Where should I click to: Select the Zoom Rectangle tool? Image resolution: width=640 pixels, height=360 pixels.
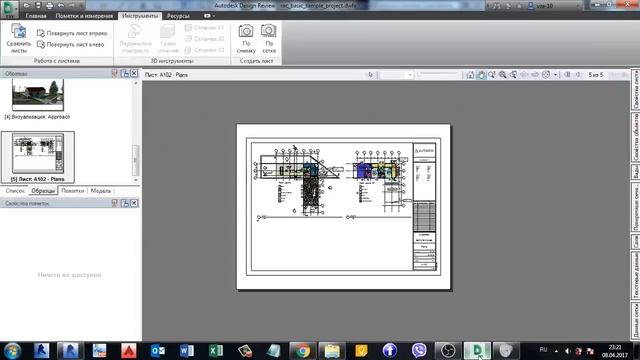coord(502,75)
